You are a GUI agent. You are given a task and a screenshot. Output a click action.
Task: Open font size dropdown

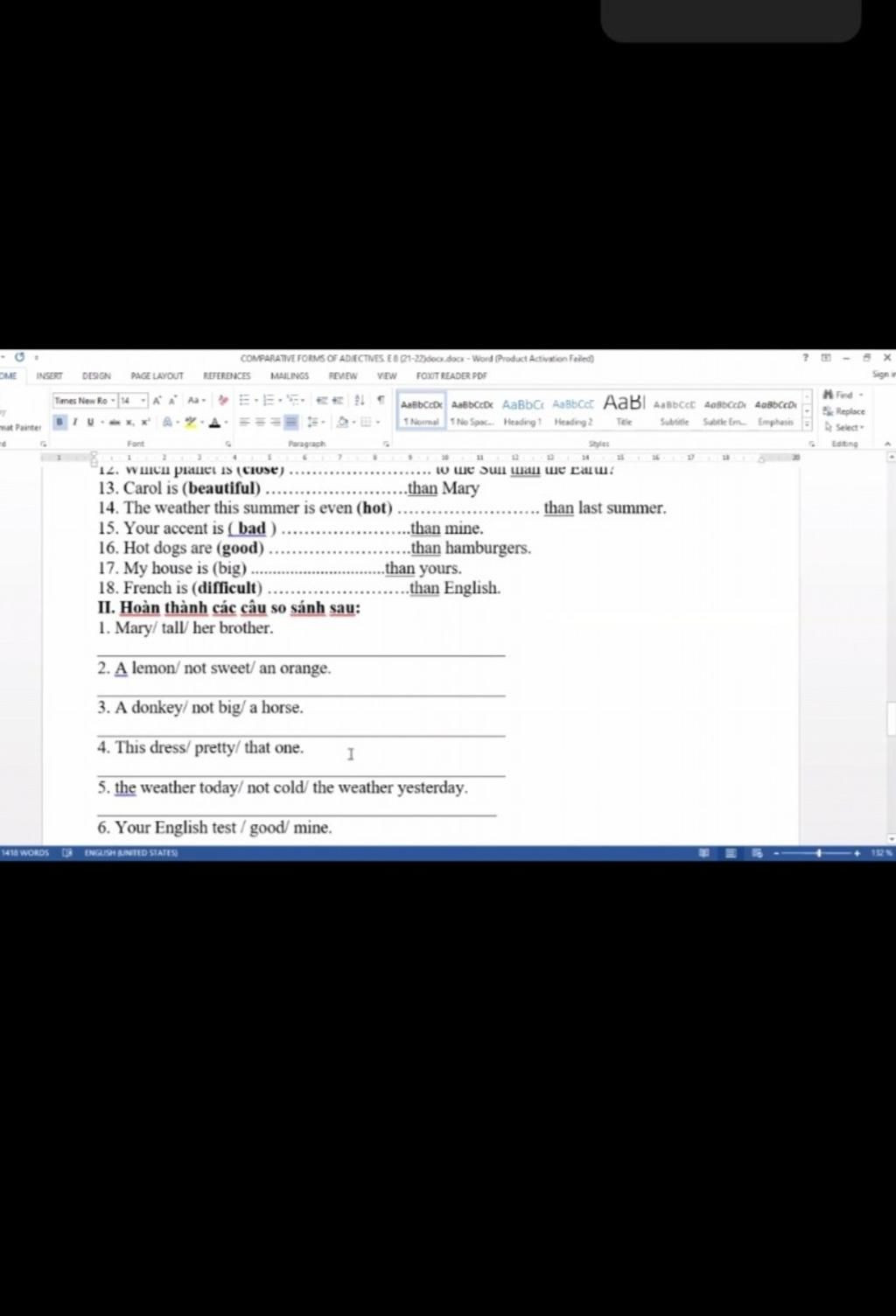pos(143,401)
